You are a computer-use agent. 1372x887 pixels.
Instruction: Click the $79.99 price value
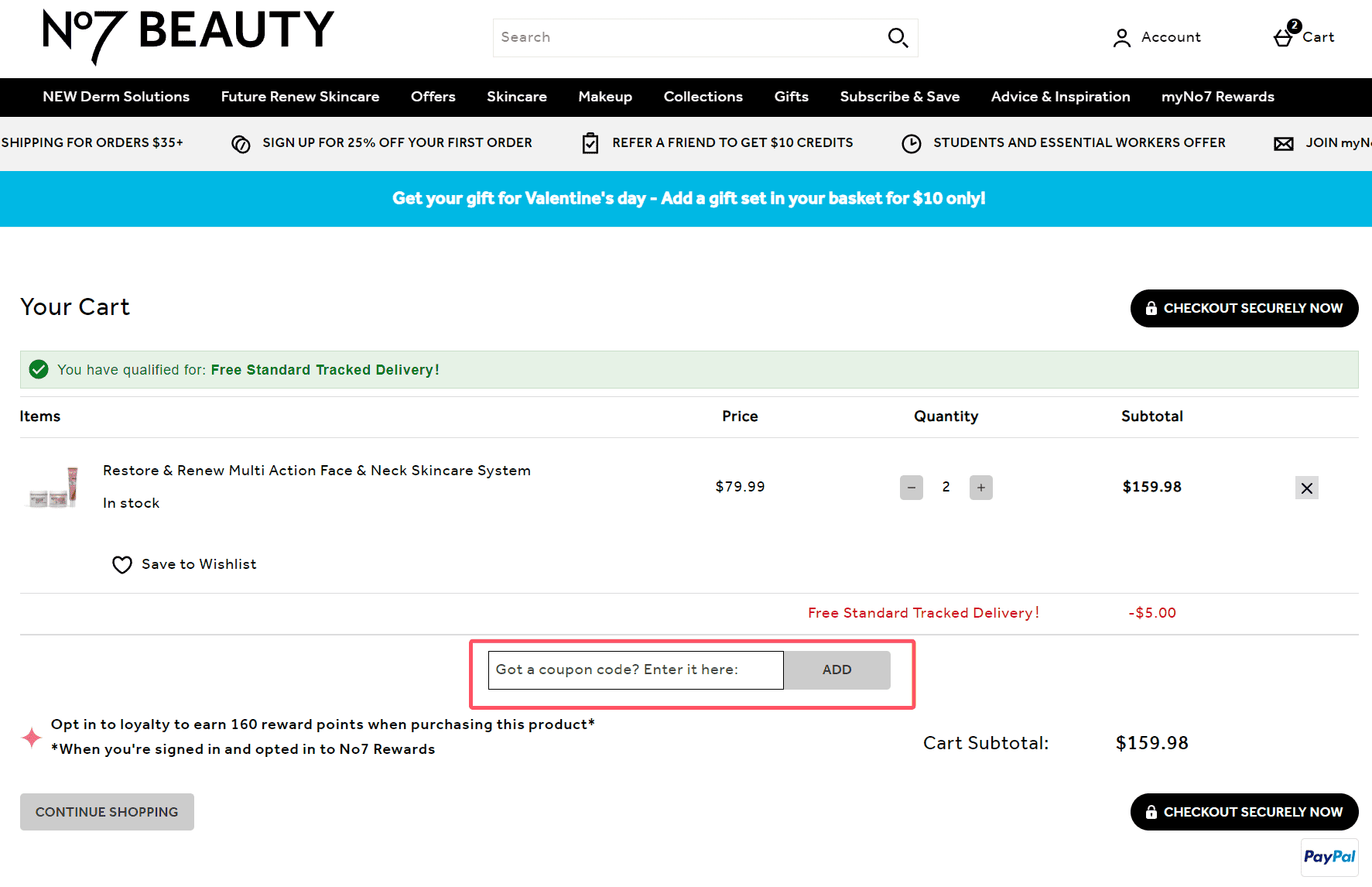coord(740,487)
